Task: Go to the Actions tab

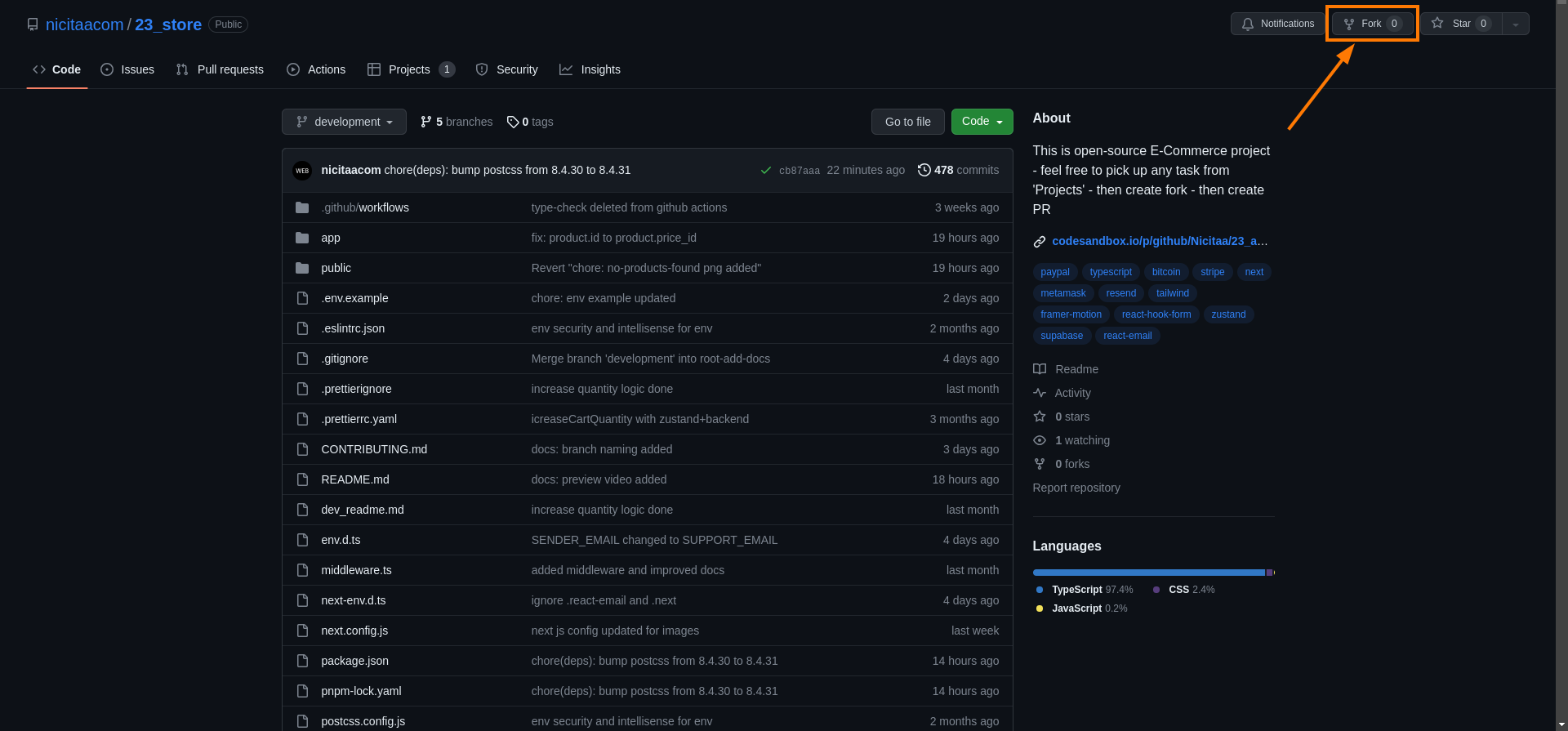Action: coord(316,69)
